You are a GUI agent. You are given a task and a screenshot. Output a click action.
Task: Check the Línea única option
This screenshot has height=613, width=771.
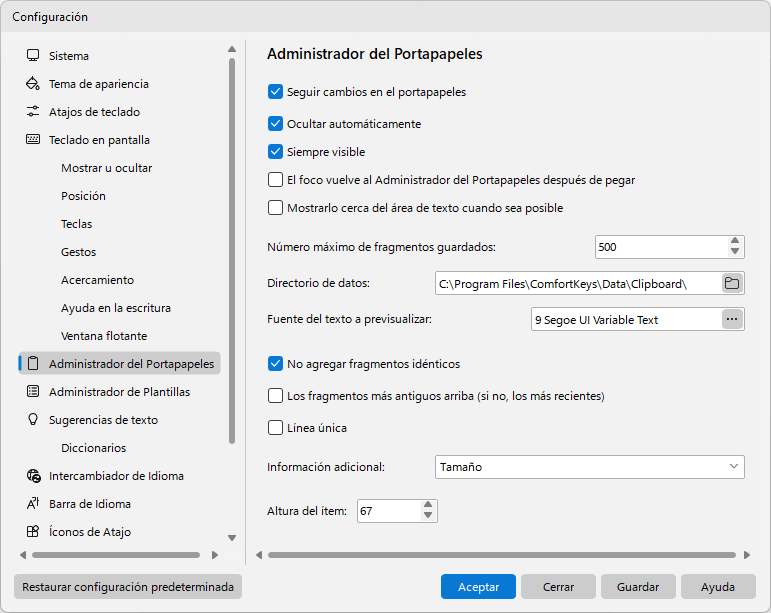point(275,428)
